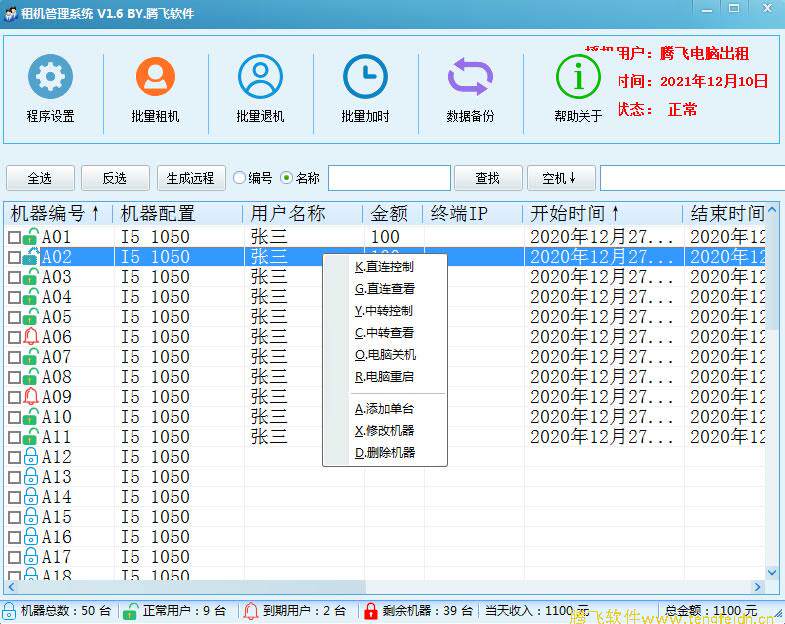
Task: Open 程序设置 gear icon
Action: (x=51, y=76)
